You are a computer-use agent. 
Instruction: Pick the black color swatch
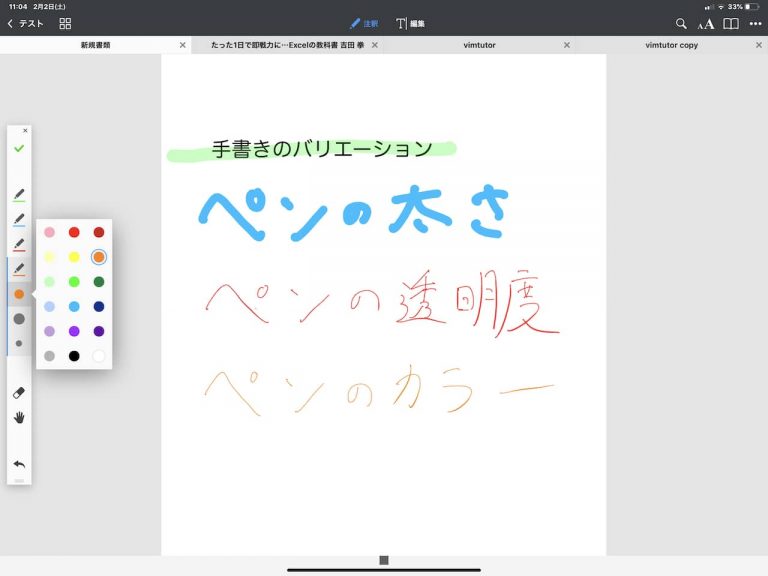[74, 356]
